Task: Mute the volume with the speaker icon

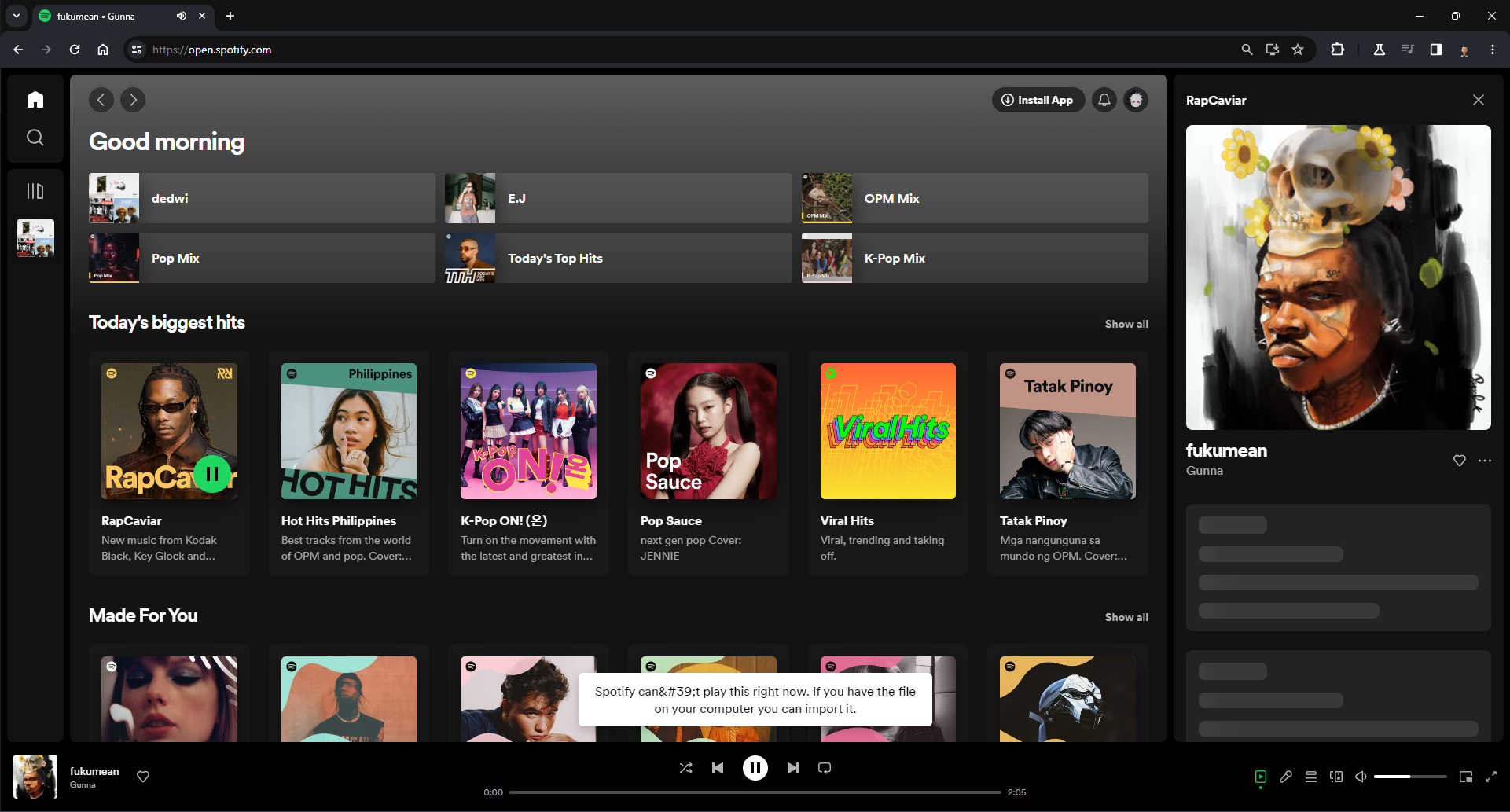Action: 1361,777
